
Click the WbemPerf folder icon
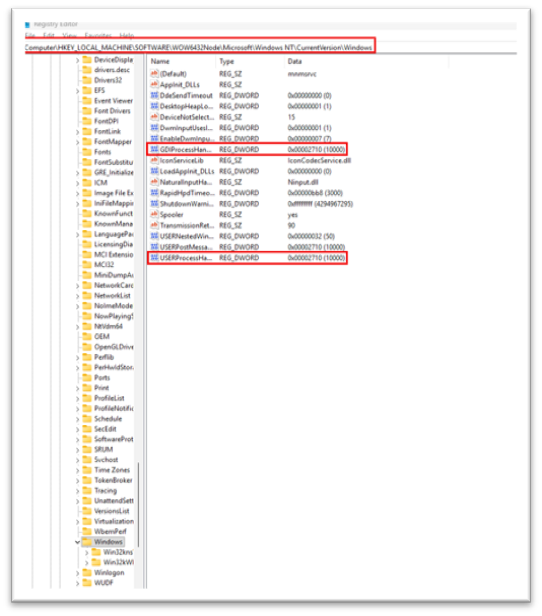(x=87, y=531)
